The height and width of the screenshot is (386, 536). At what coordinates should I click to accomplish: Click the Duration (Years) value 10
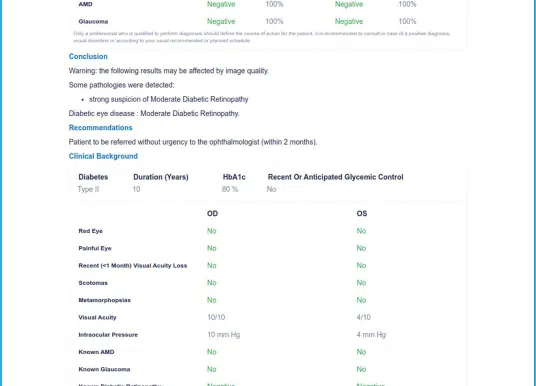coord(136,189)
